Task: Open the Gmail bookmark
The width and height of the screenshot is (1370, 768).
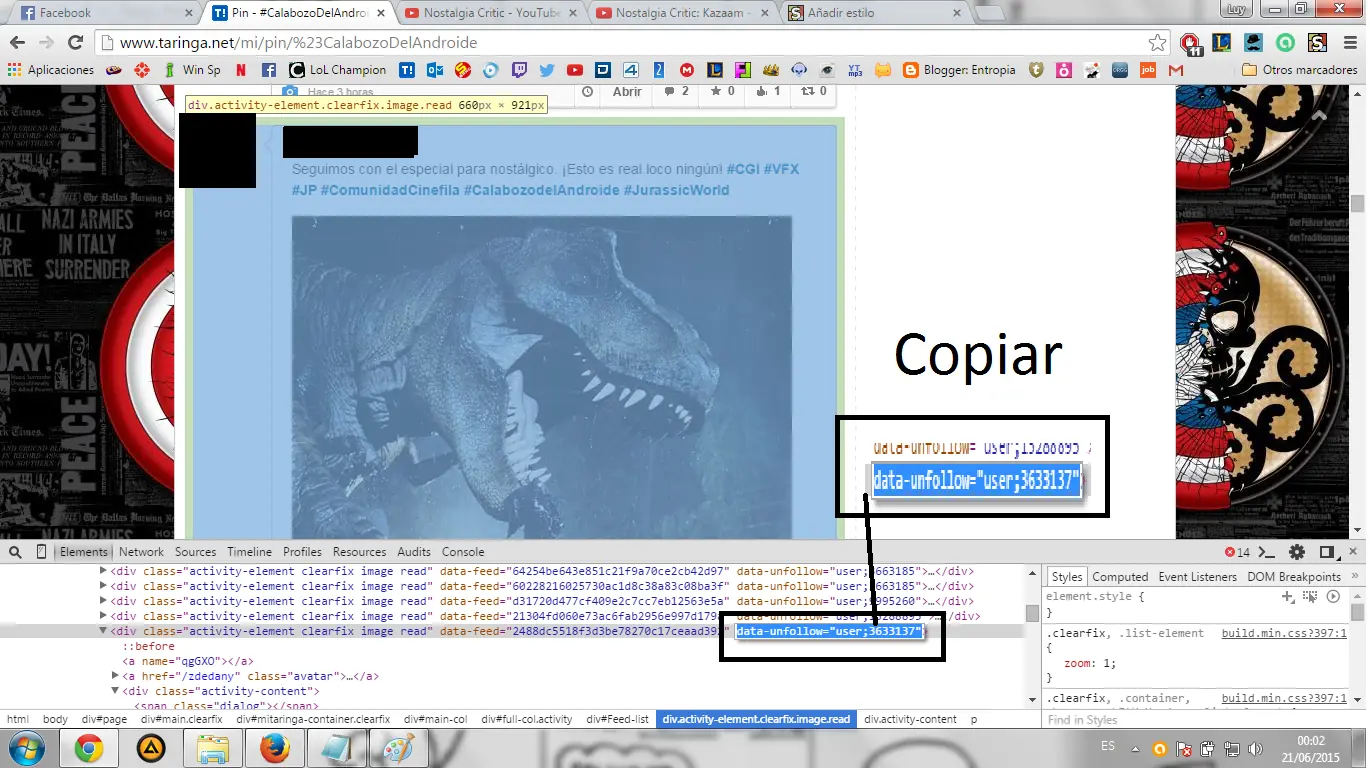Action: pos(1175,70)
